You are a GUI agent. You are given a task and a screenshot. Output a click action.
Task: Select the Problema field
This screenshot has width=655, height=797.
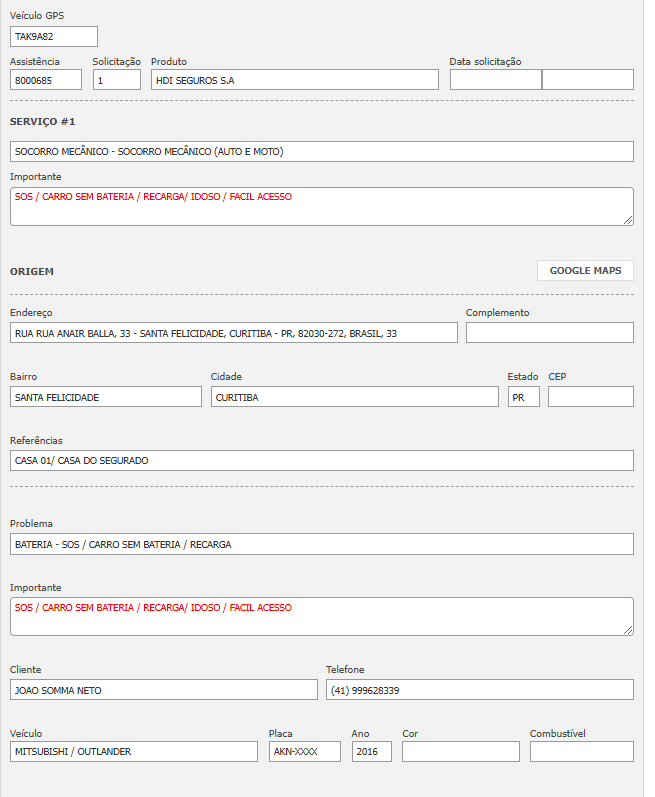click(x=321, y=544)
